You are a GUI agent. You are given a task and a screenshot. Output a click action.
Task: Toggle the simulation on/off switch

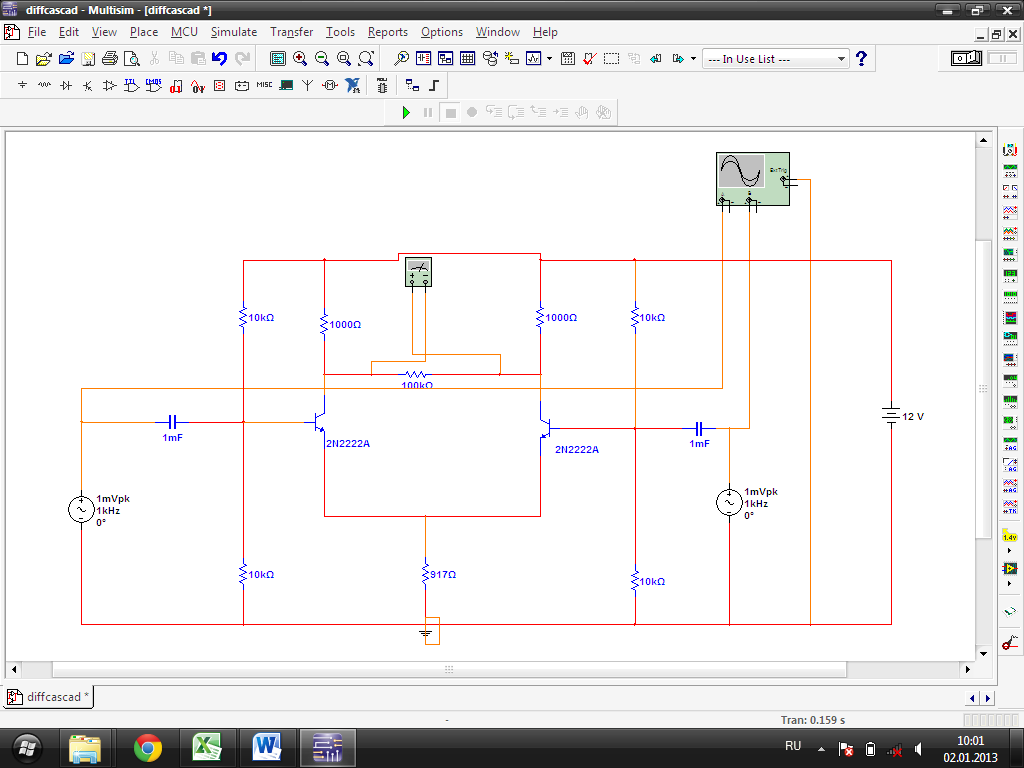[x=966, y=59]
